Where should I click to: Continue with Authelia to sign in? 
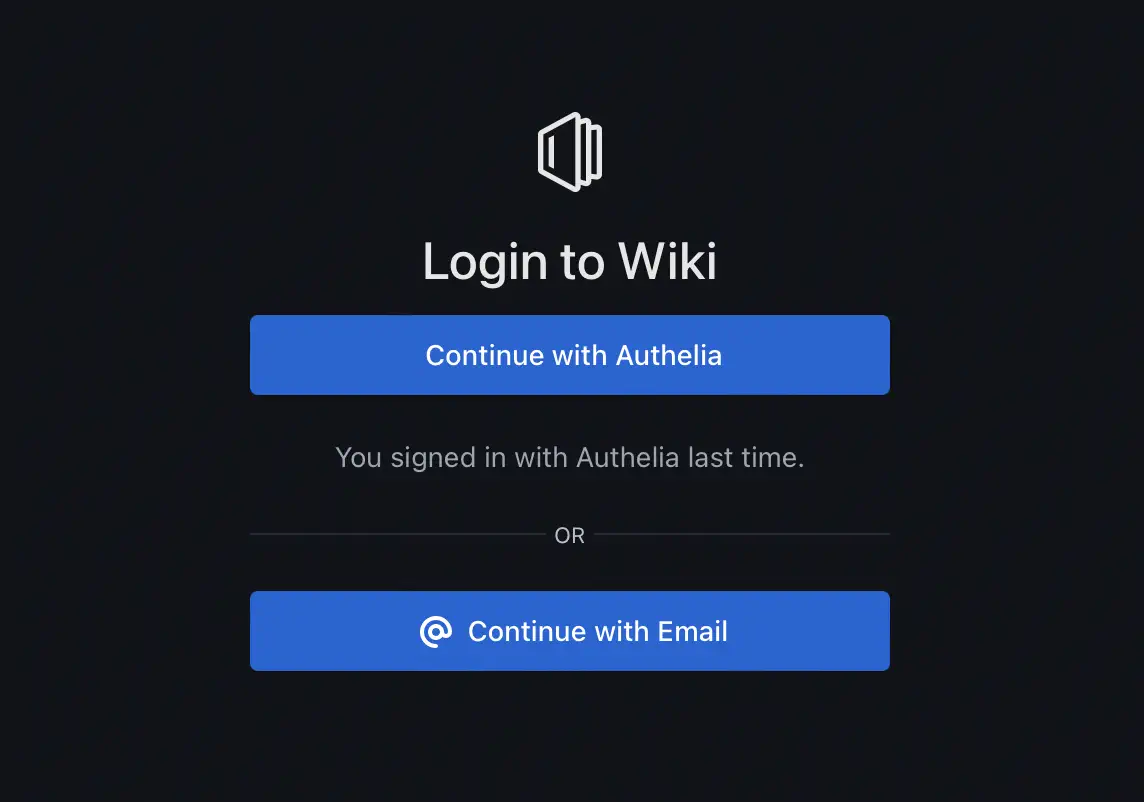(x=570, y=355)
